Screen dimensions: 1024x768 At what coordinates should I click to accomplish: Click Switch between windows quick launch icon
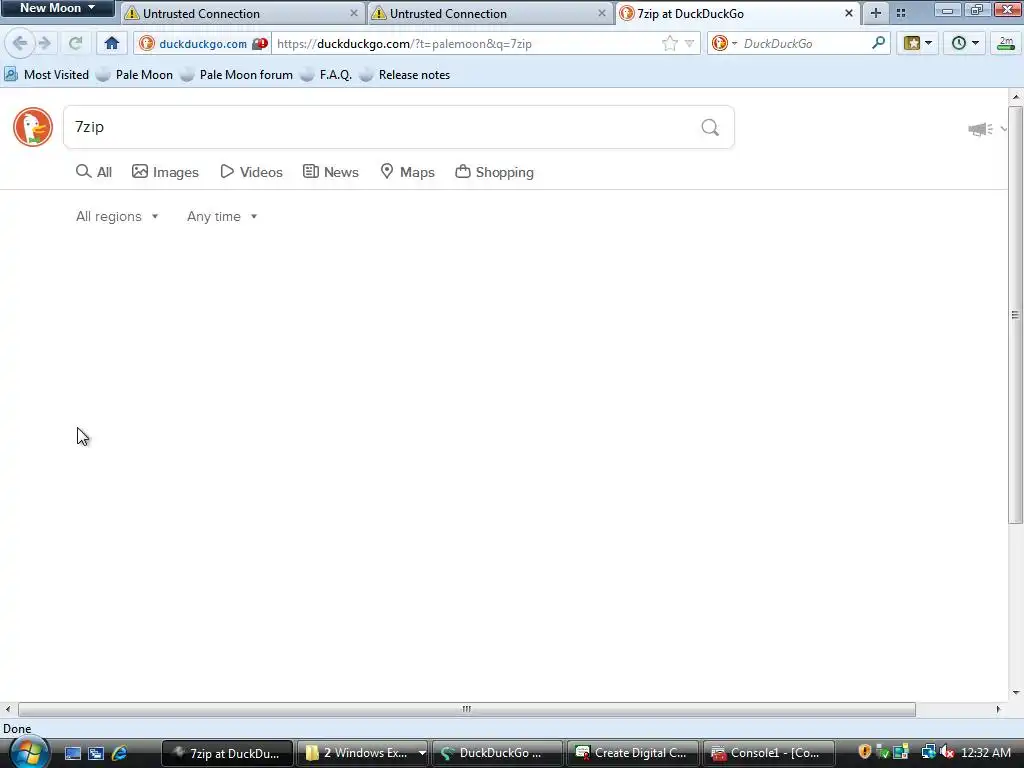(96, 753)
